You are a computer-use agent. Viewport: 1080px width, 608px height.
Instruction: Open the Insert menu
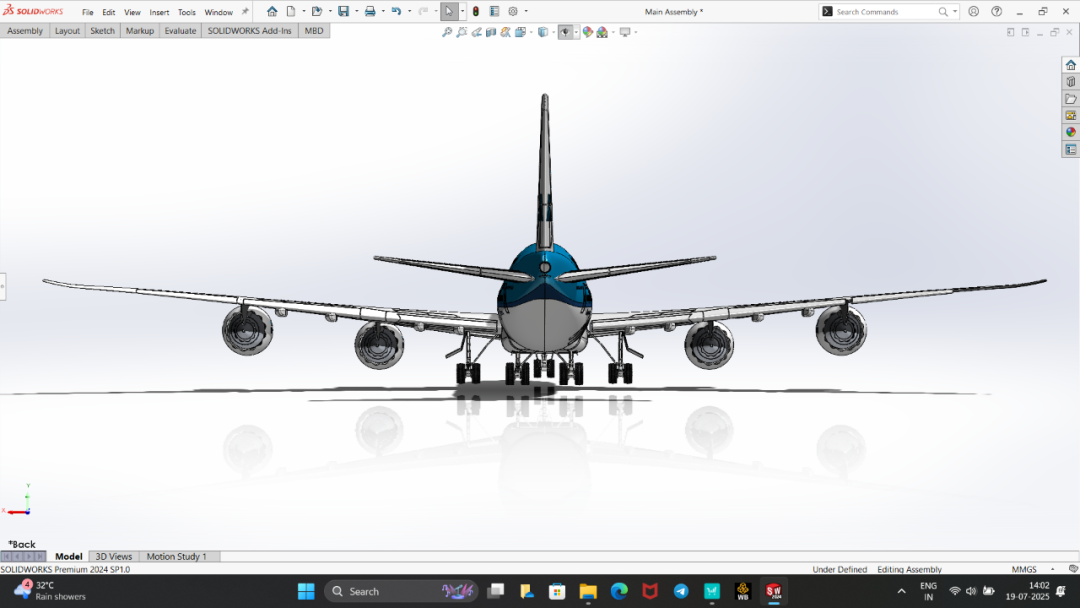pos(159,13)
